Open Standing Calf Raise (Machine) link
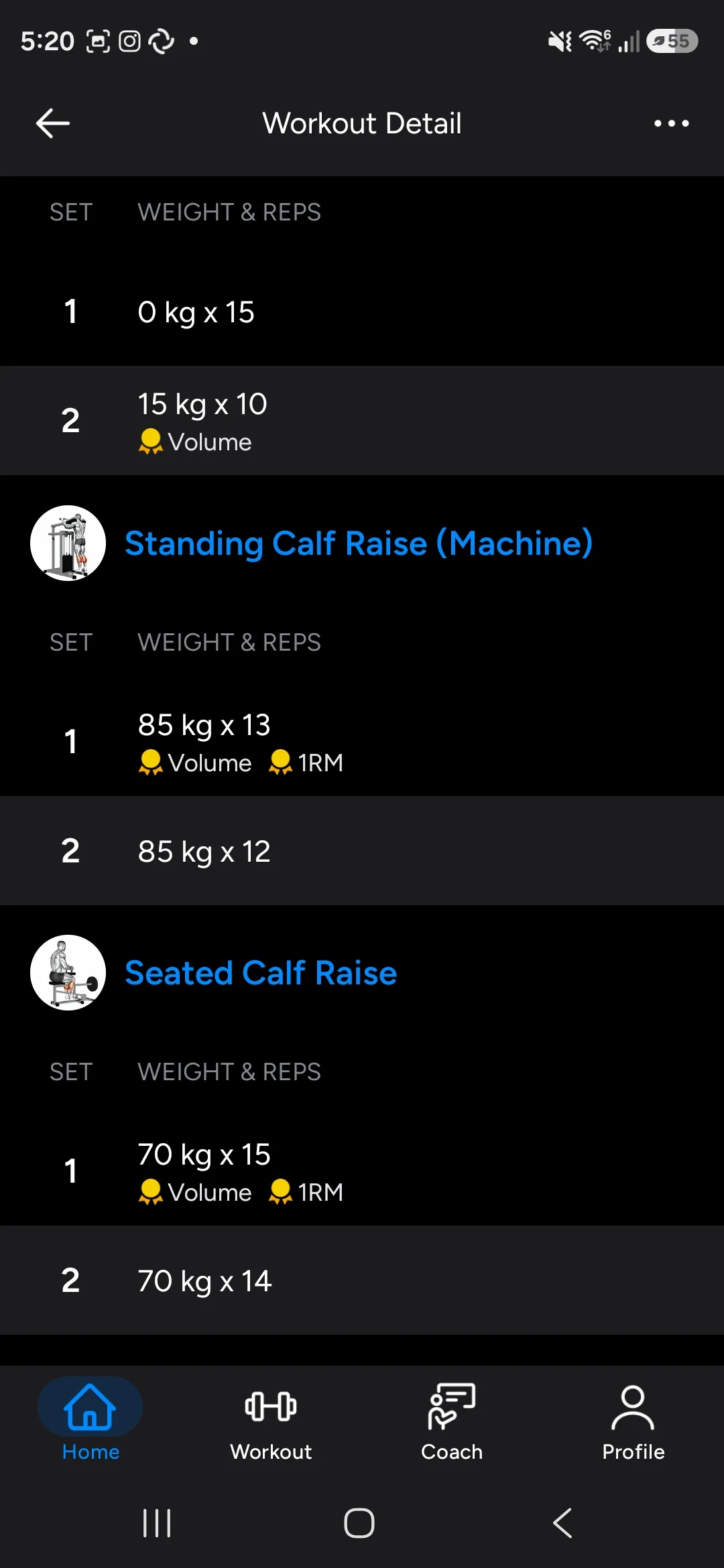Screen dimensions: 724x1568 click(359, 543)
